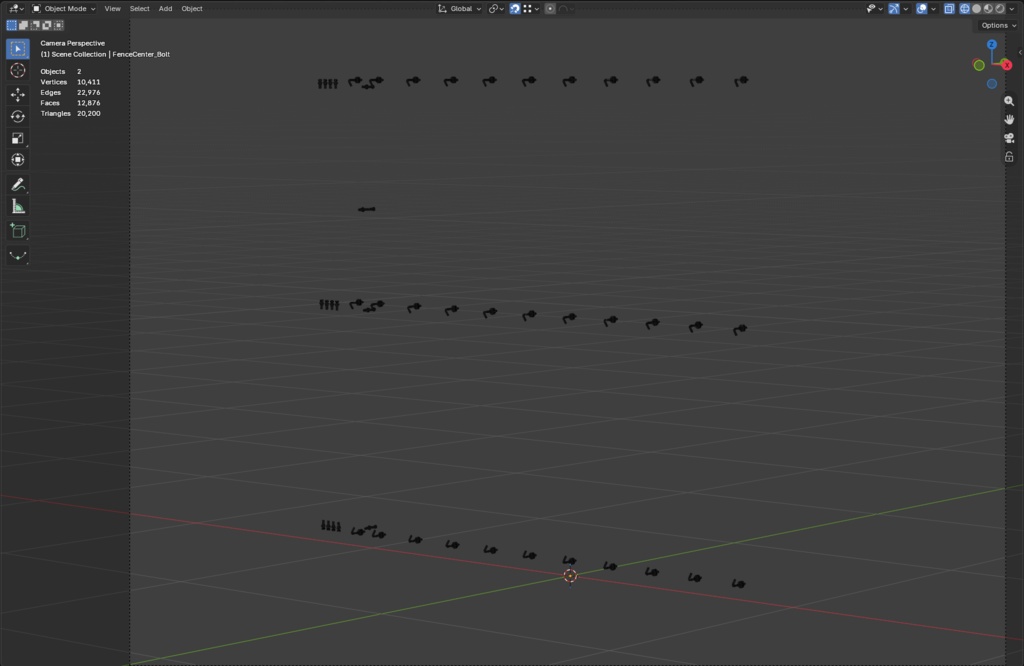Expand overlays settings dropdown arrow

(933, 8)
